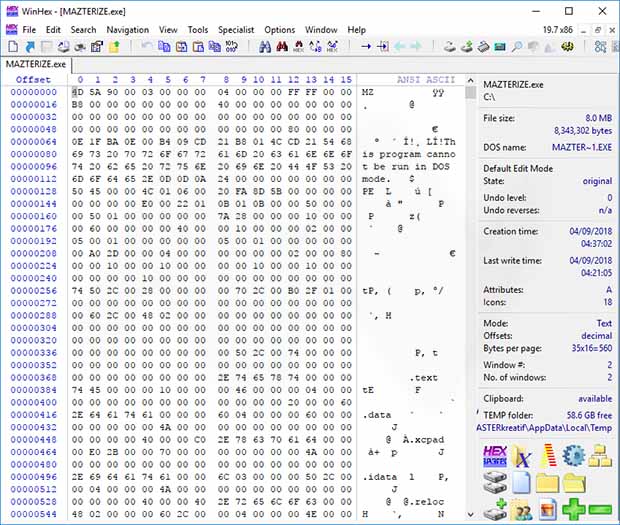
Task: Select offset row 00000128
Action: point(33,191)
